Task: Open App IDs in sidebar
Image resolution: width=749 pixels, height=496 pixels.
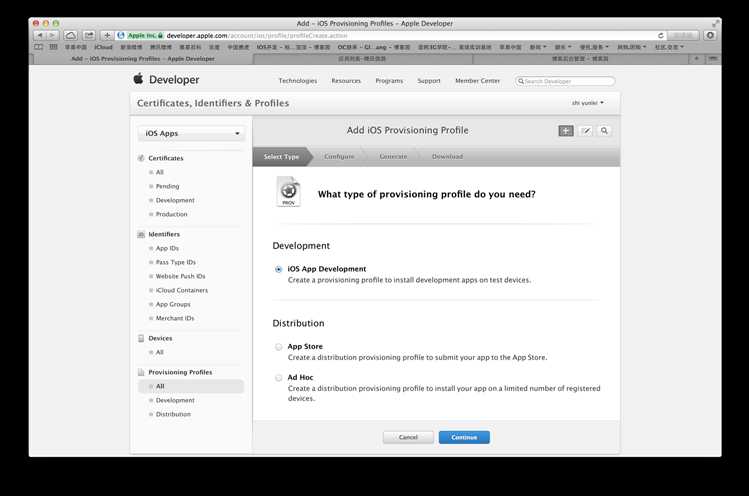Action: pos(167,248)
